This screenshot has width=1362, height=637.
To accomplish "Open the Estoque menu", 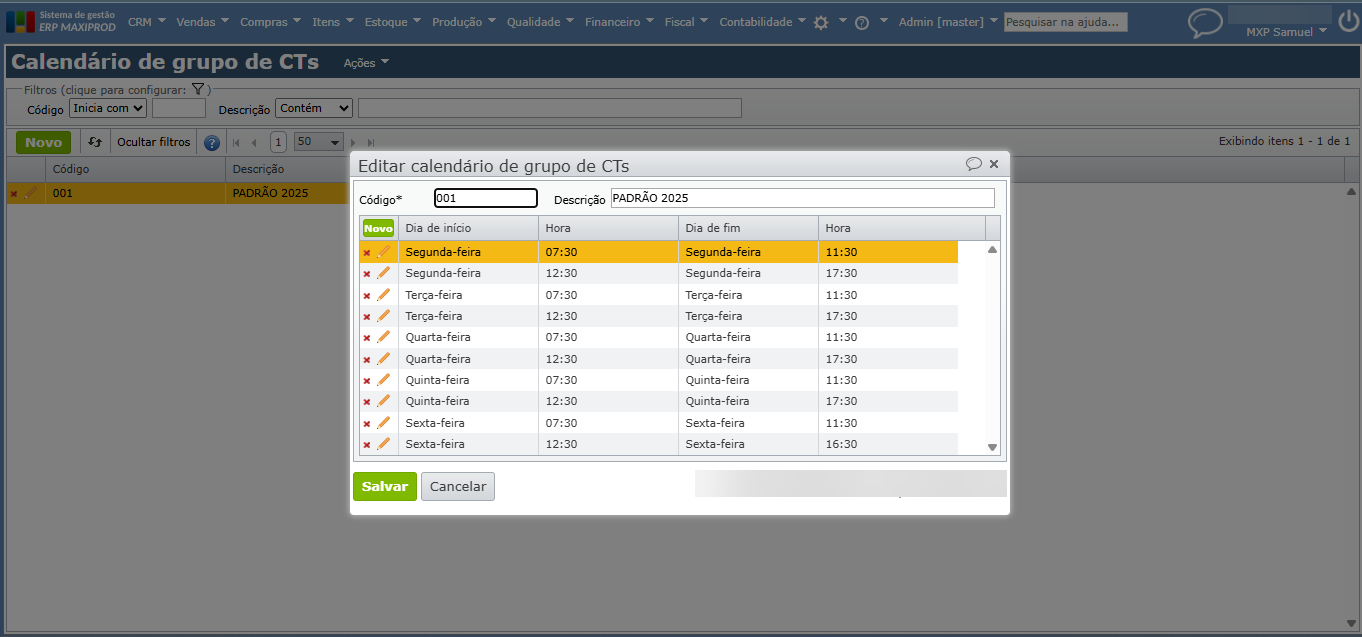I will click(393, 22).
